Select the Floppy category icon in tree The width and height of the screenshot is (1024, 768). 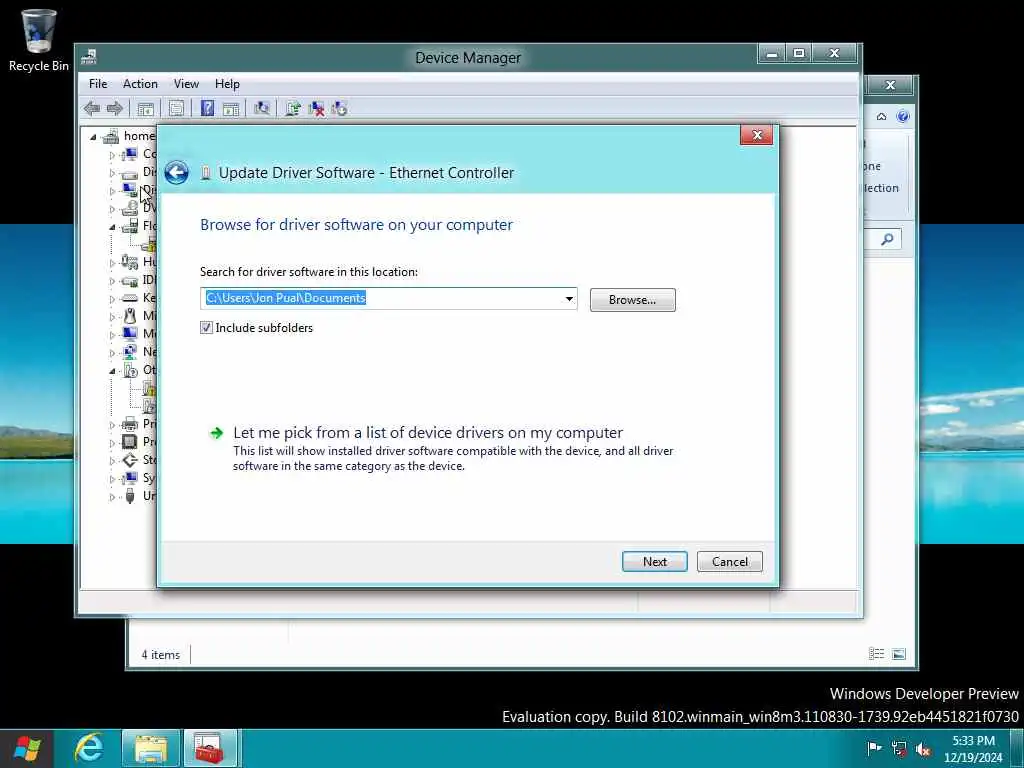pos(130,226)
